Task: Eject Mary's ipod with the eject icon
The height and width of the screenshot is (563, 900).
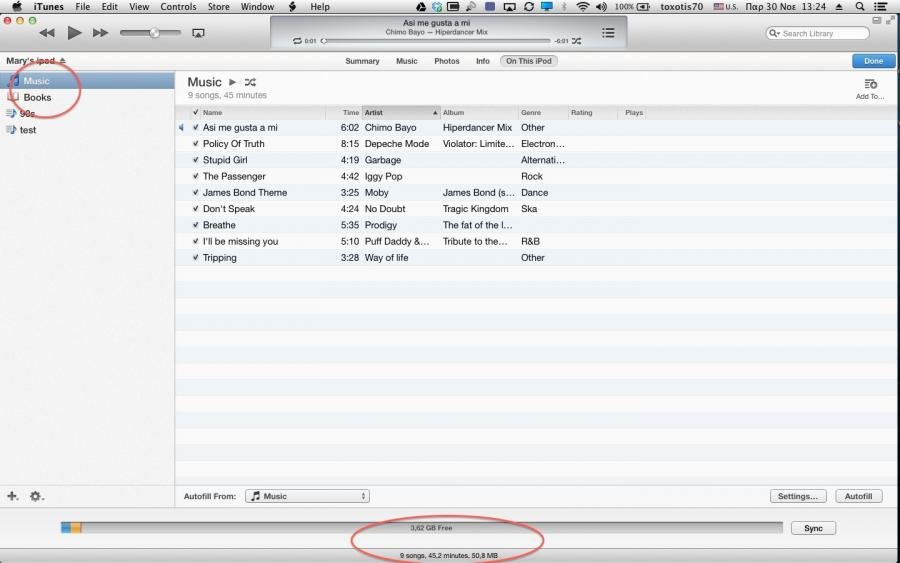Action: [63, 60]
